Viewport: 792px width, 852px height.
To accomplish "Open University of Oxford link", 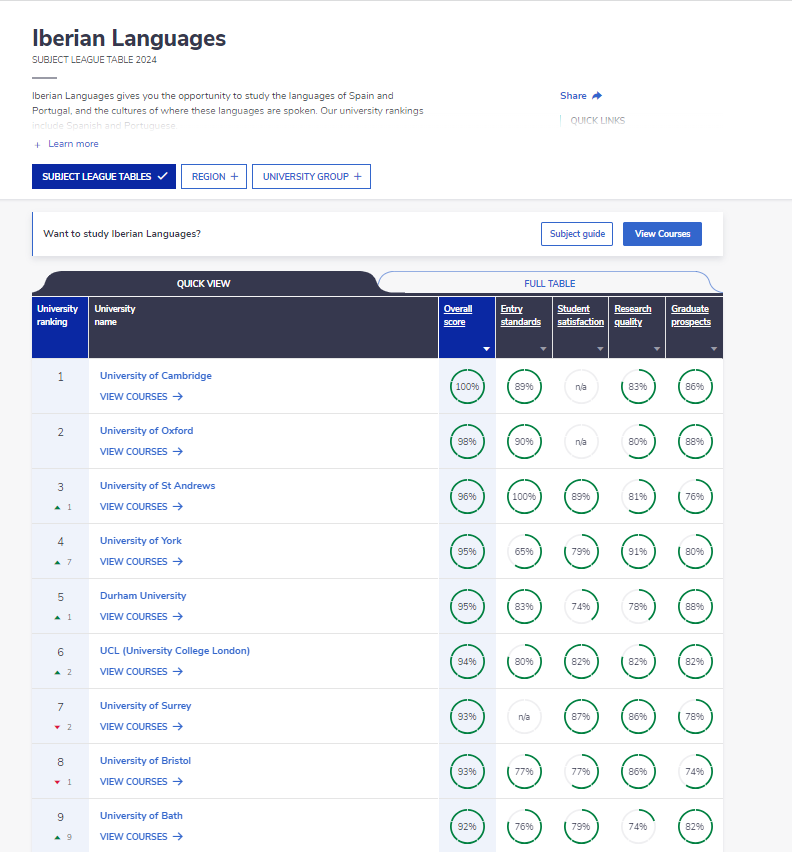I will coord(147,430).
